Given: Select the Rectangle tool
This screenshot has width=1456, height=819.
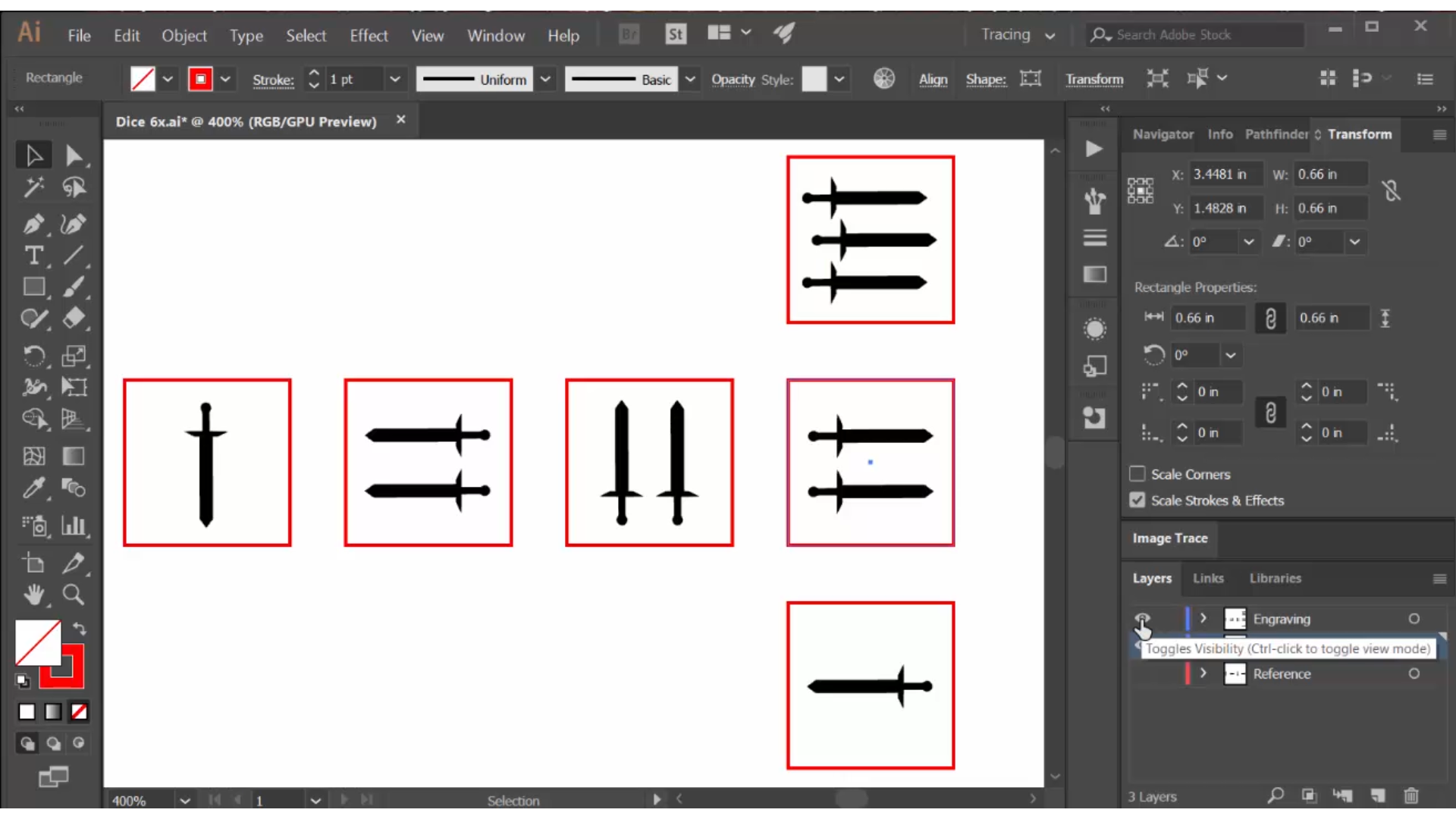Looking at the screenshot, I should coord(33,288).
